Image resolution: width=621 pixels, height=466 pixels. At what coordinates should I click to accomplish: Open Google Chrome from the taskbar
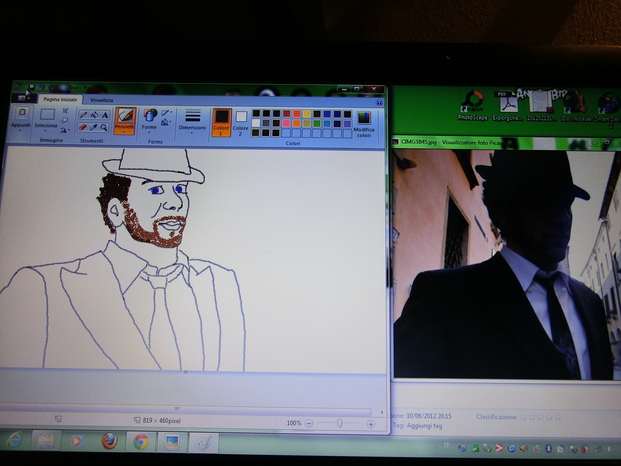coord(141,442)
